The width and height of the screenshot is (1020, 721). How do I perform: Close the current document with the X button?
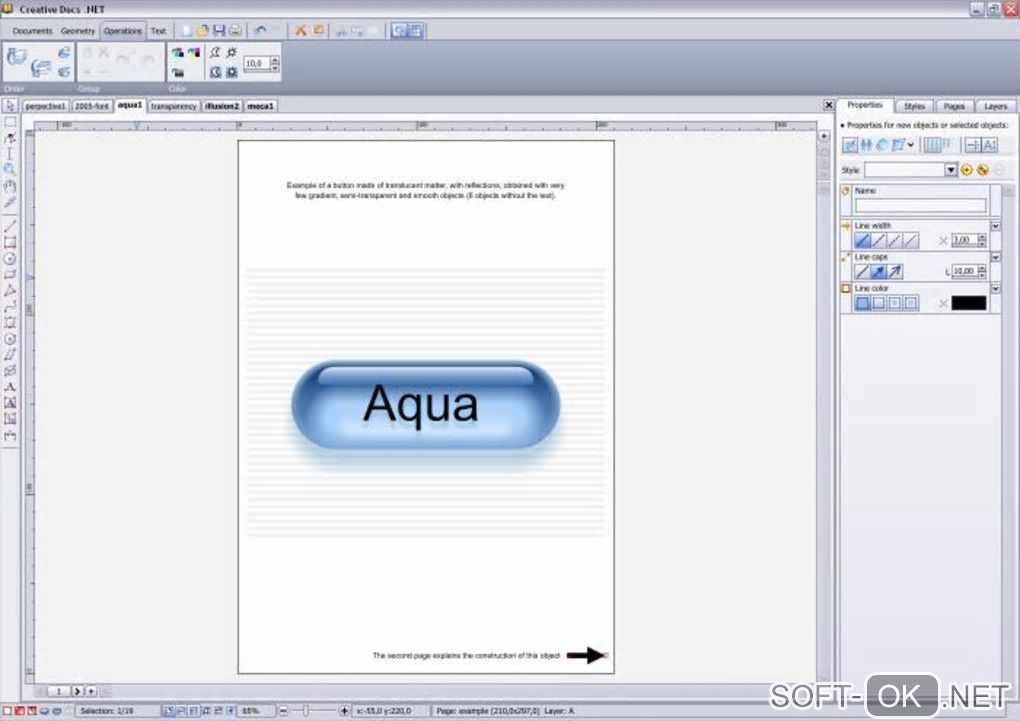pos(828,105)
